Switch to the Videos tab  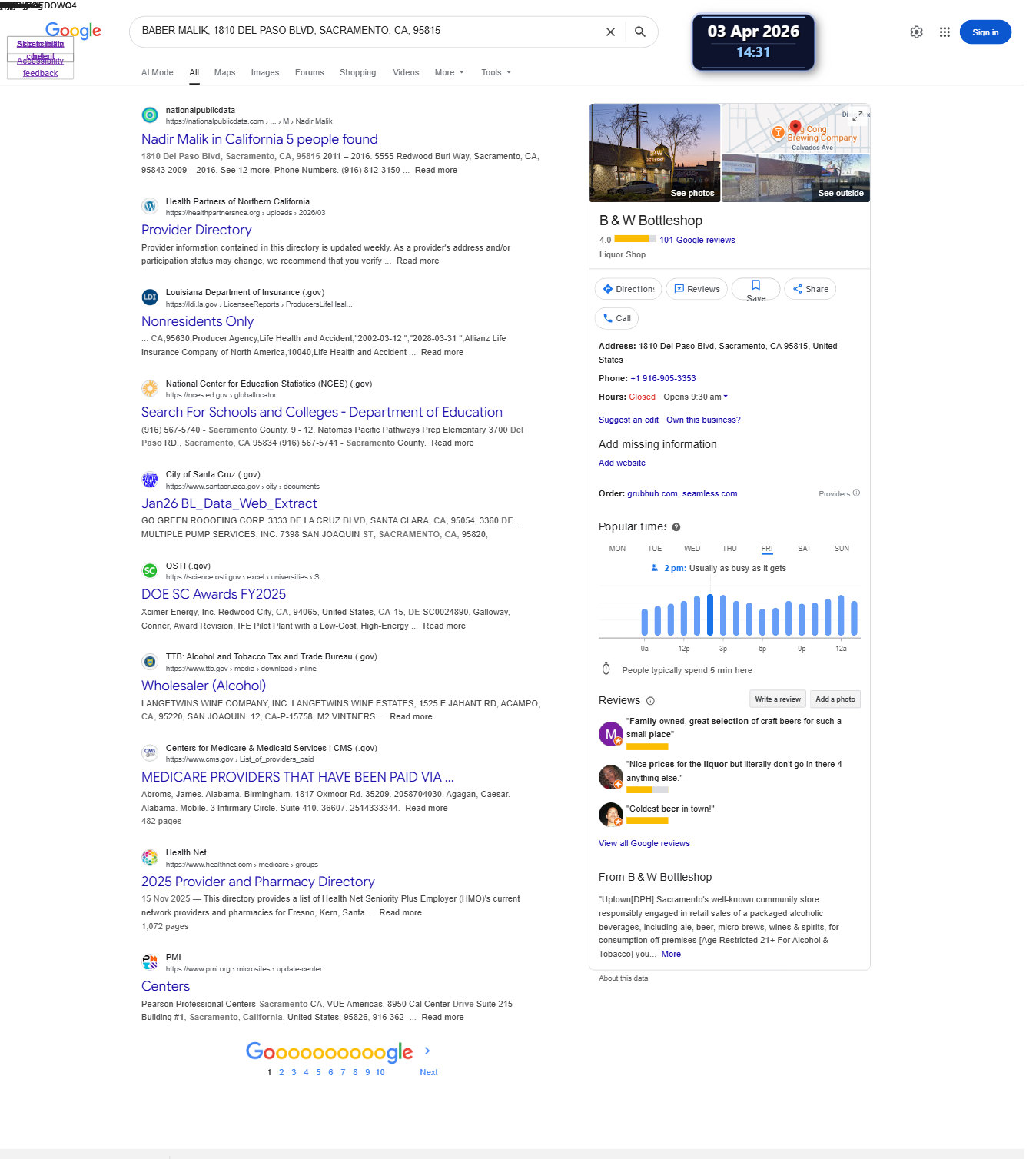point(406,72)
